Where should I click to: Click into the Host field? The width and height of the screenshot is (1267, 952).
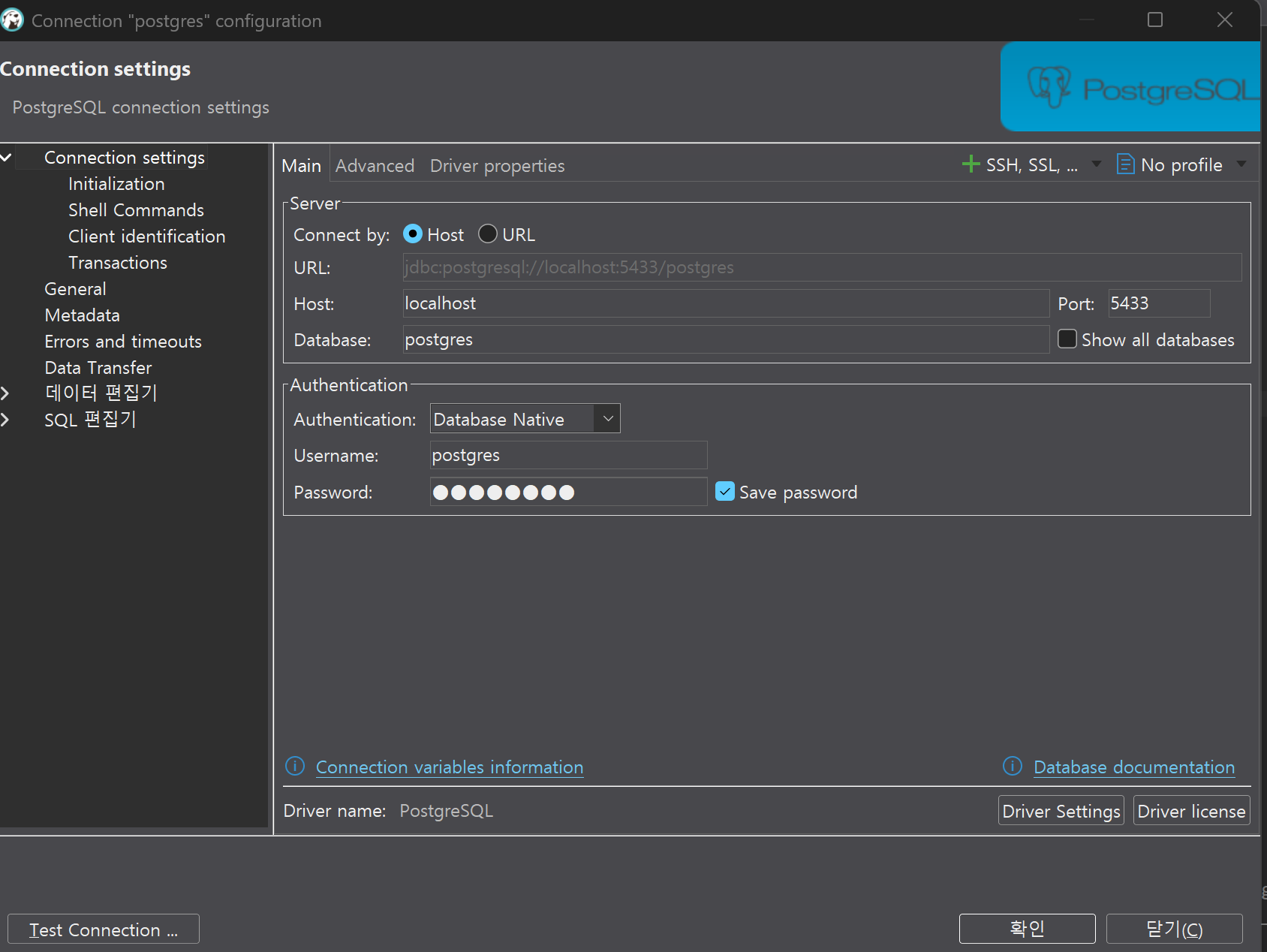726,303
